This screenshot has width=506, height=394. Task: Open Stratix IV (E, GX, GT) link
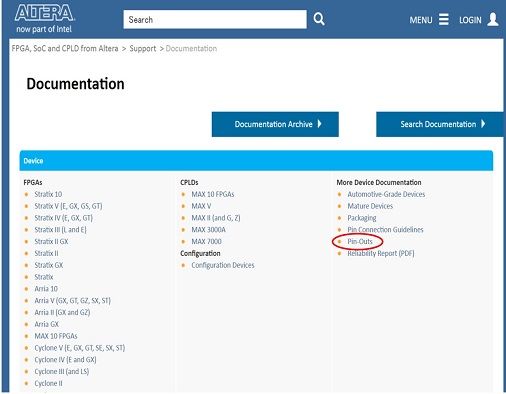(x=64, y=218)
